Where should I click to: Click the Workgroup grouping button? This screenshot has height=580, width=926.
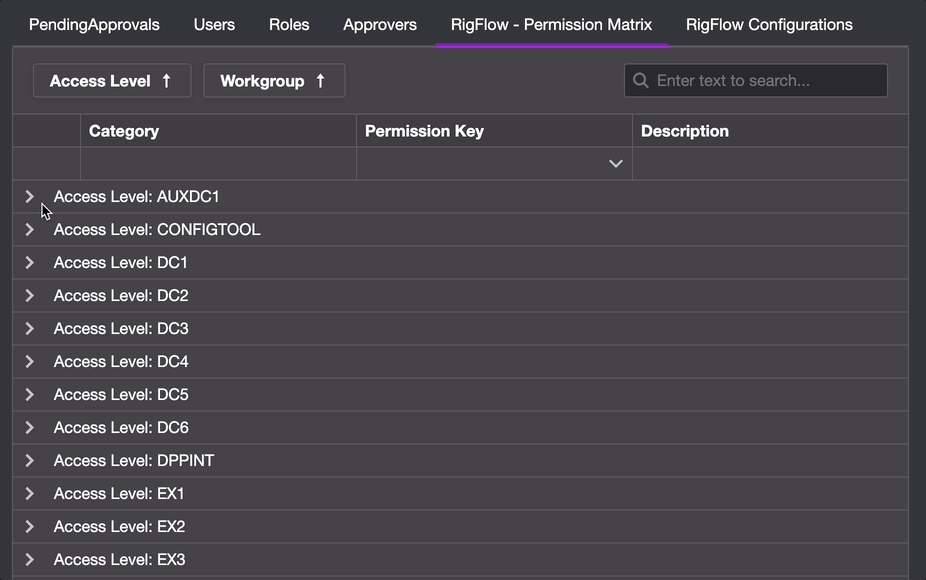[274, 81]
